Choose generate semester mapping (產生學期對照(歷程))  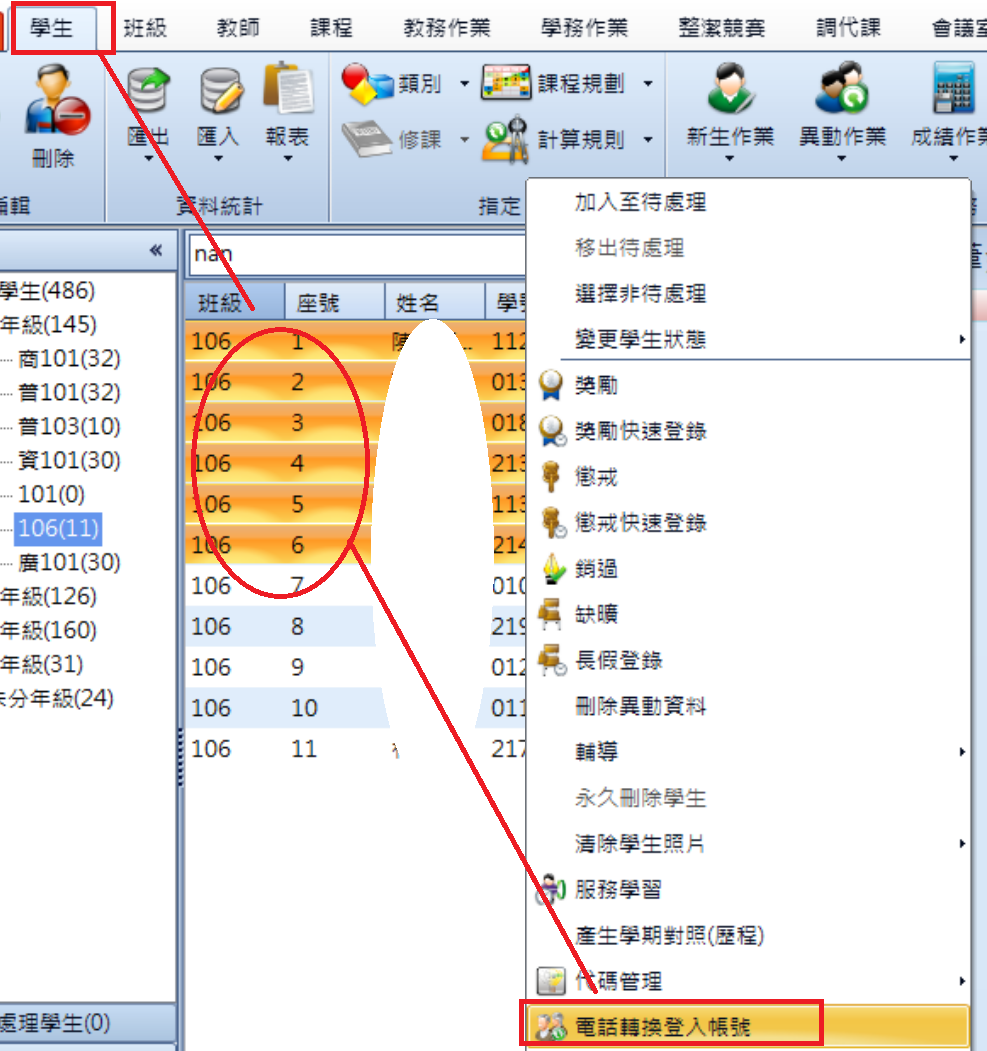click(x=670, y=935)
